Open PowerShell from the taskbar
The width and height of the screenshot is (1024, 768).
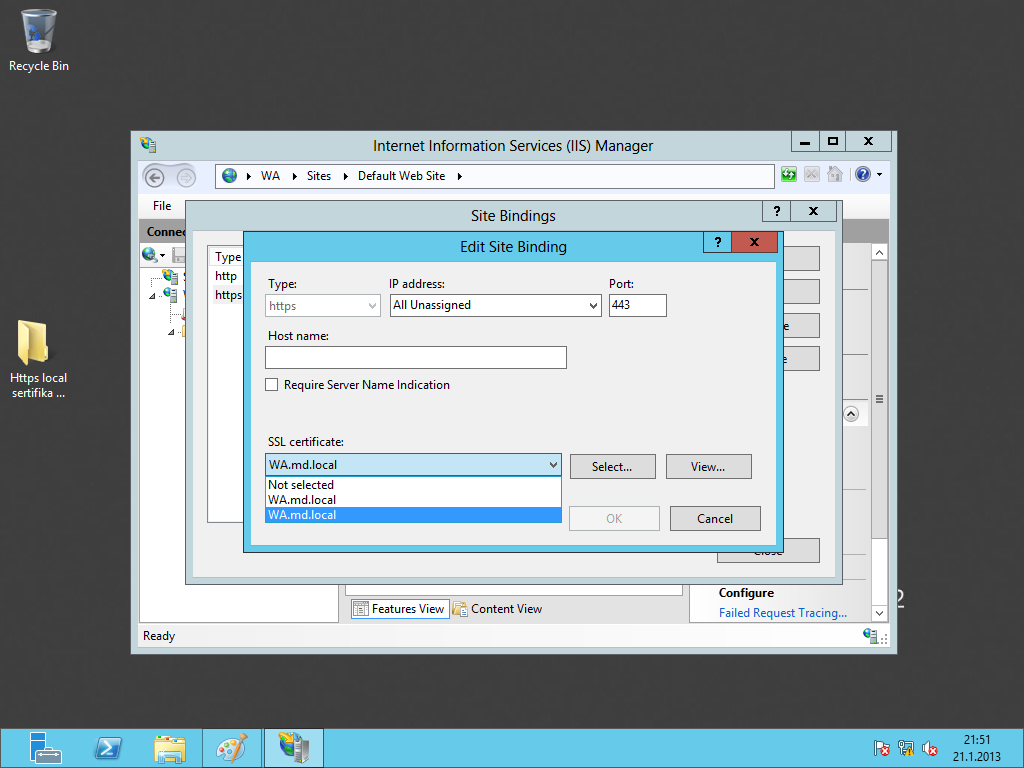point(108,748)
